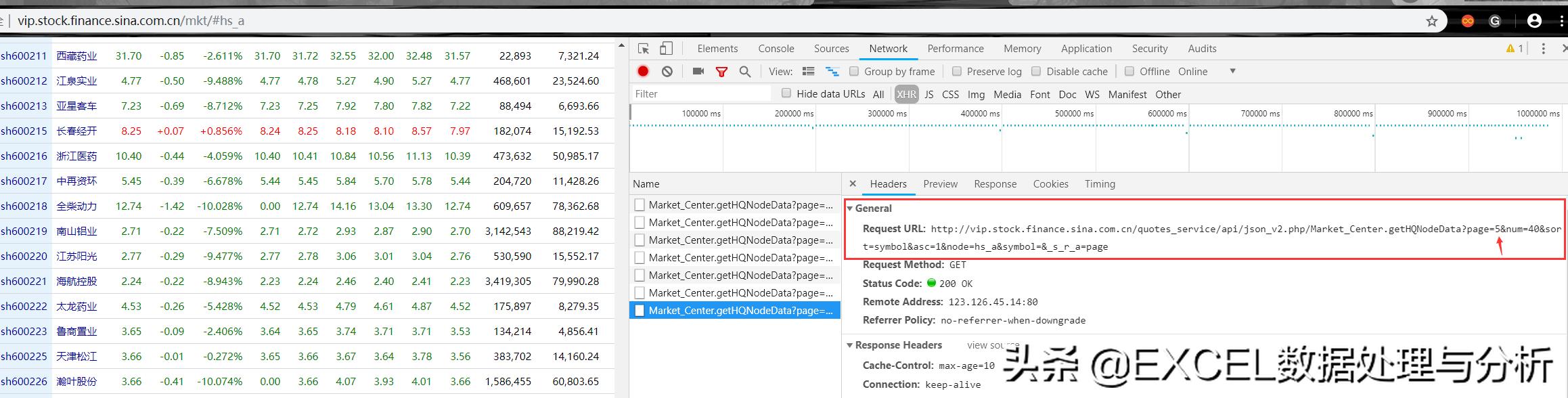Screen dimensions: 1568x398
Task: Clear the network request log
Action: tap(667, 71)
